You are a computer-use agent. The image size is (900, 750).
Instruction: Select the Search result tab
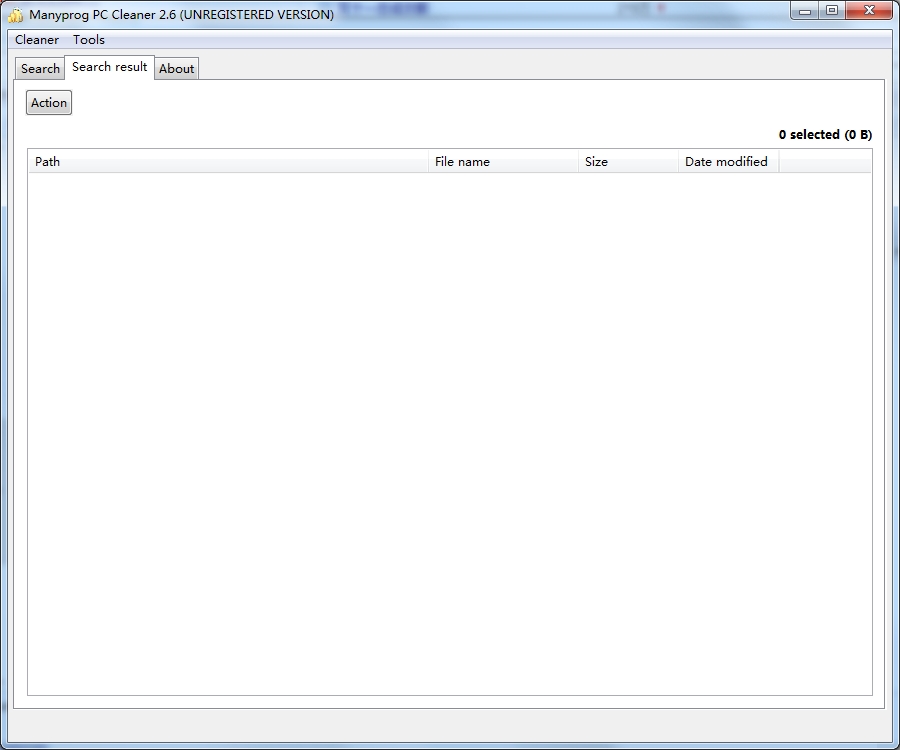[x=110, y=67]
